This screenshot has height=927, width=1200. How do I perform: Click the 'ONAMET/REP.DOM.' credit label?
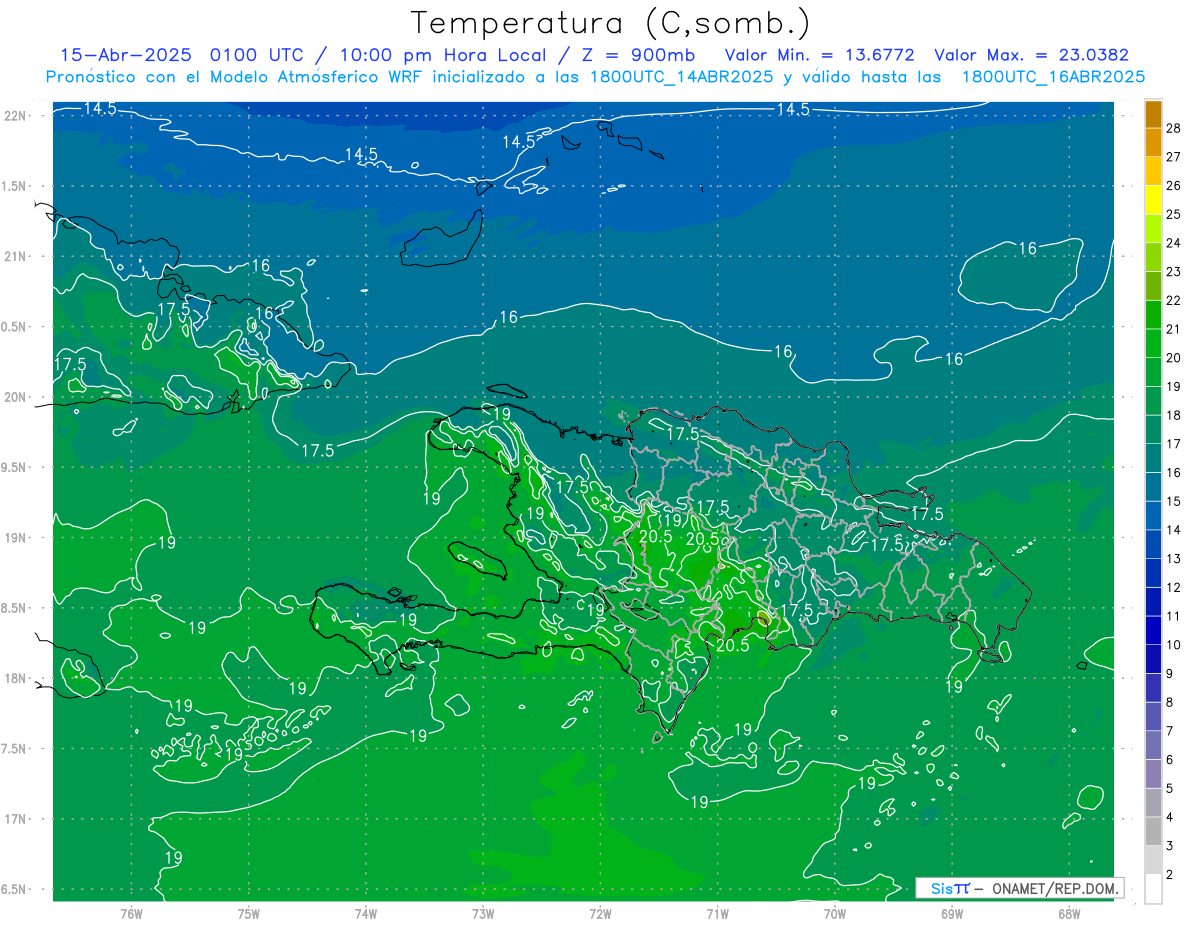click(1055, 888)
